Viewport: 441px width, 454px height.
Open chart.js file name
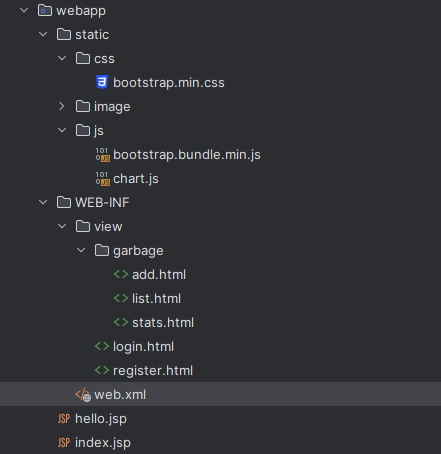click(136, 179)
